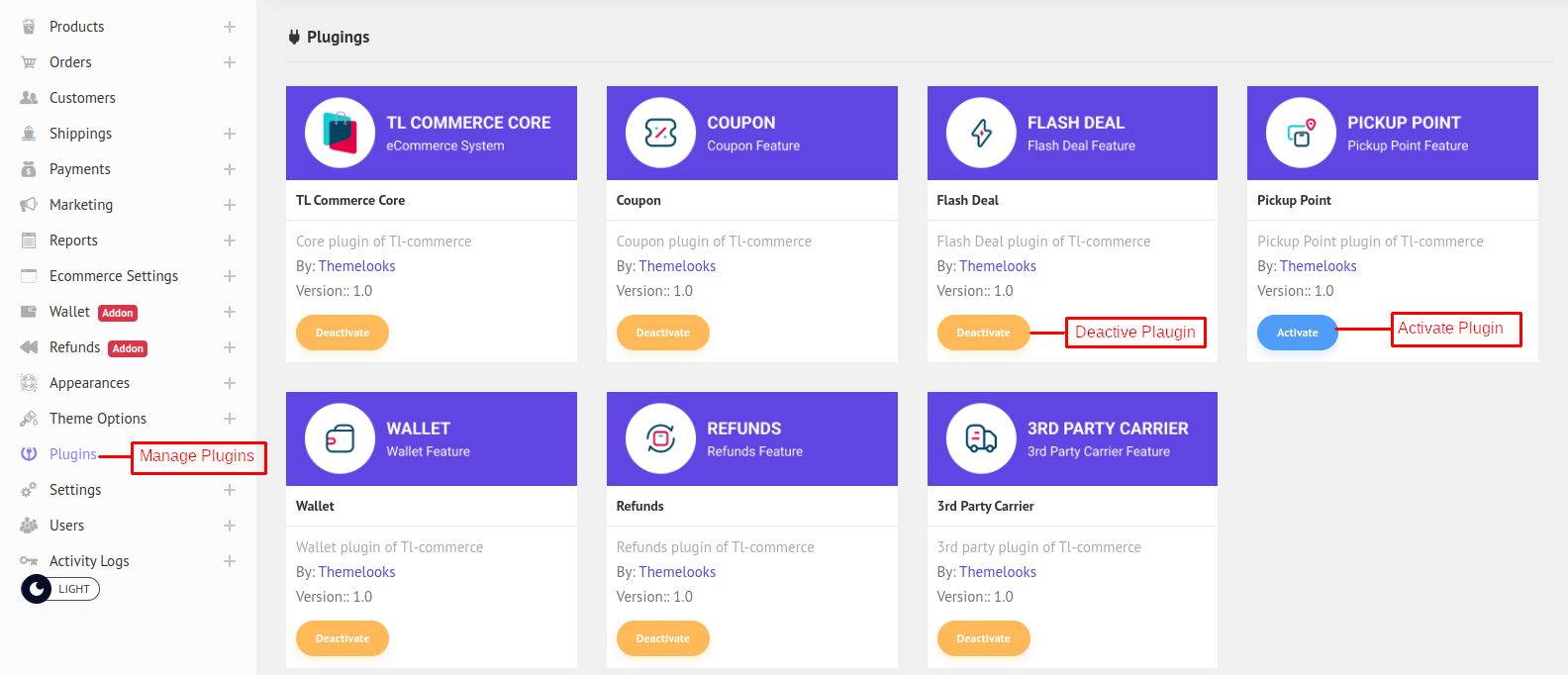This screenshot has height=675, width=1568.
Task: Open Themelooks link under Coupon plugin
Action: (677, 266)
